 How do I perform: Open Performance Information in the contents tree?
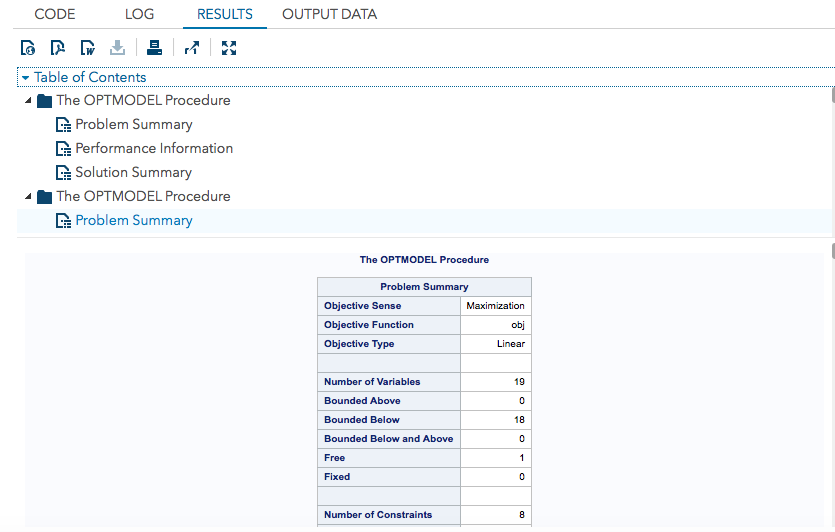(153, 149)
